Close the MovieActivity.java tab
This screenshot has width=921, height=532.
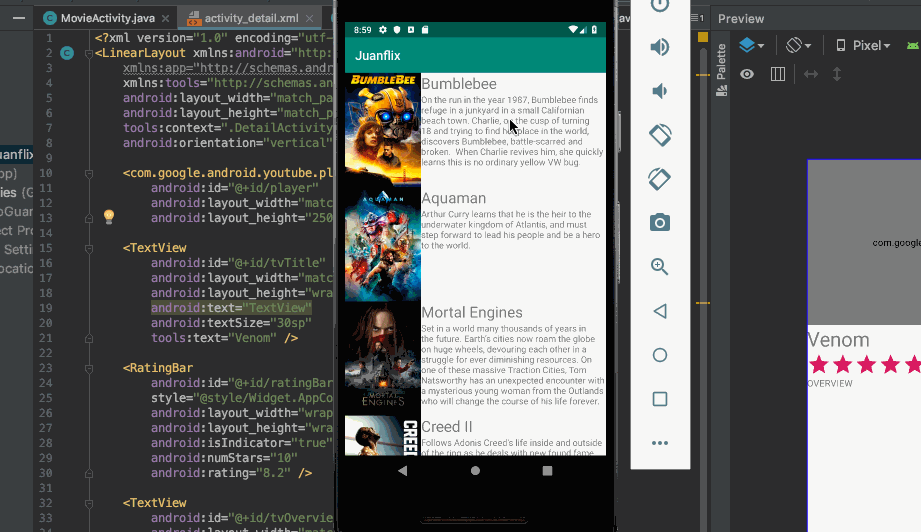166,19
